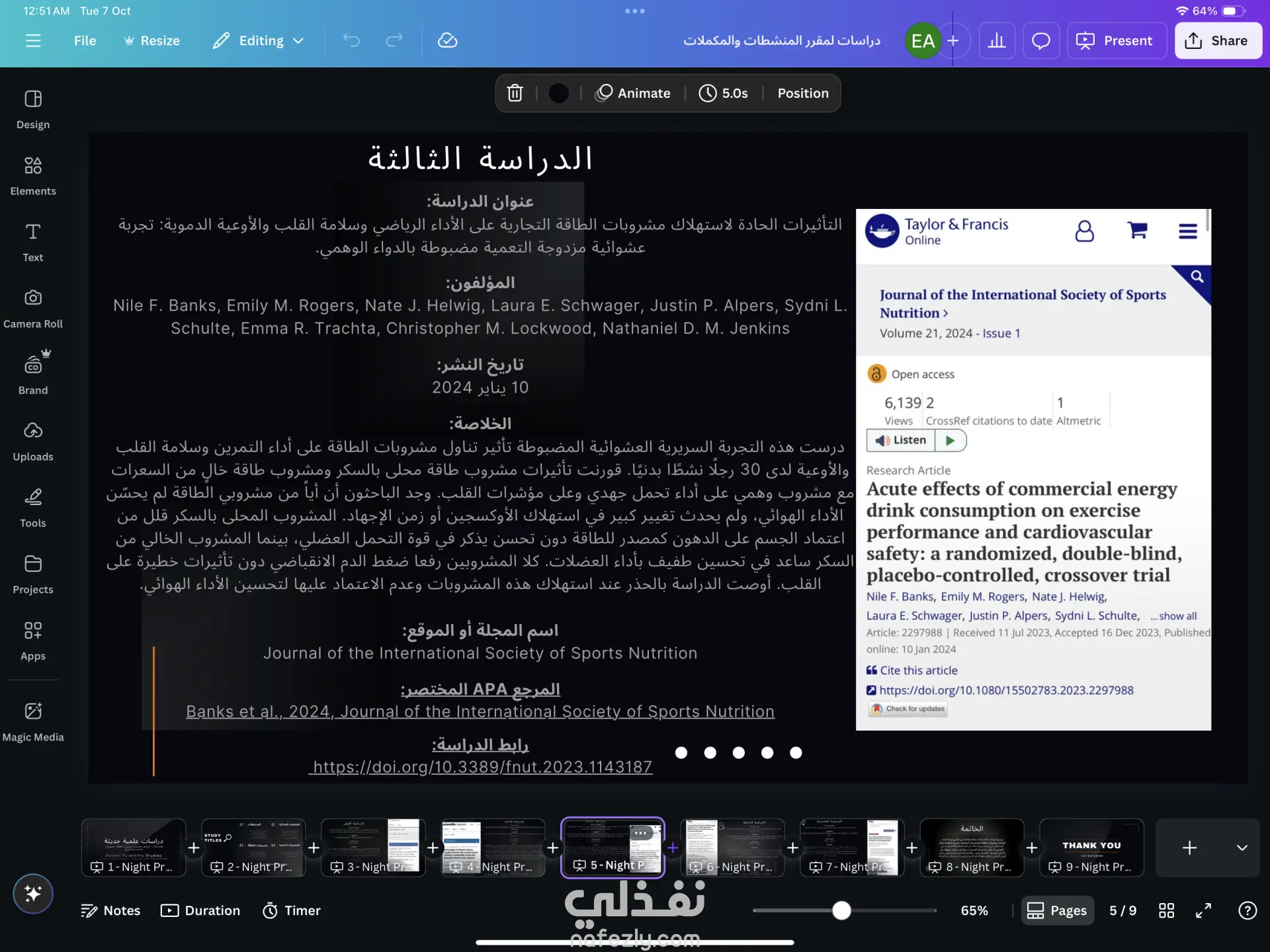Open the hamburger main menu
The image size is (1270, 952).
[x=32, y=40]
